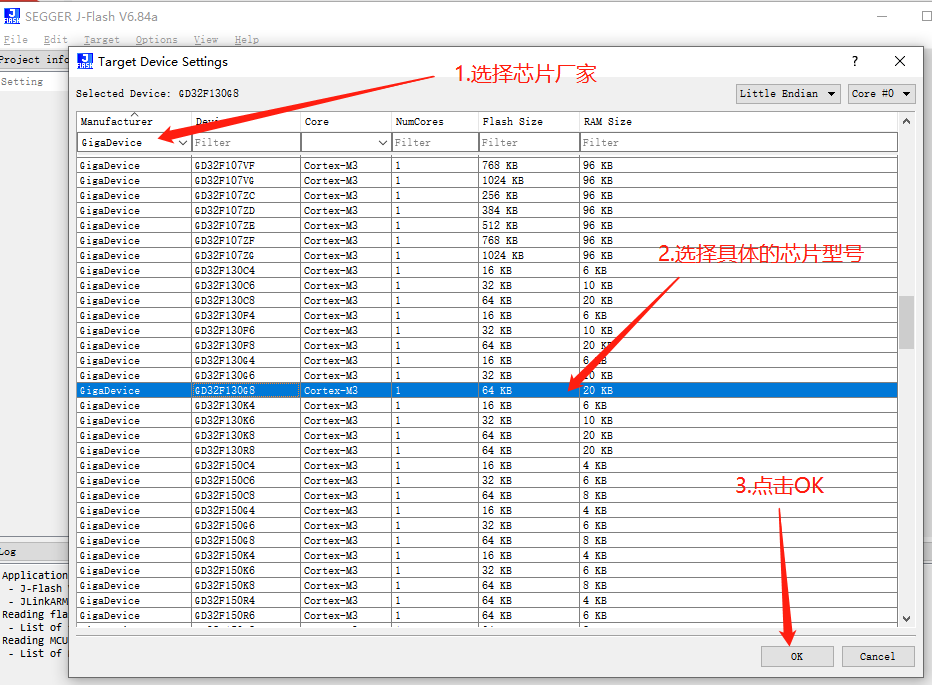Sort by the RAM Size column header
The width and height of the screenshot is (932, 685).
tap(739, 121)
